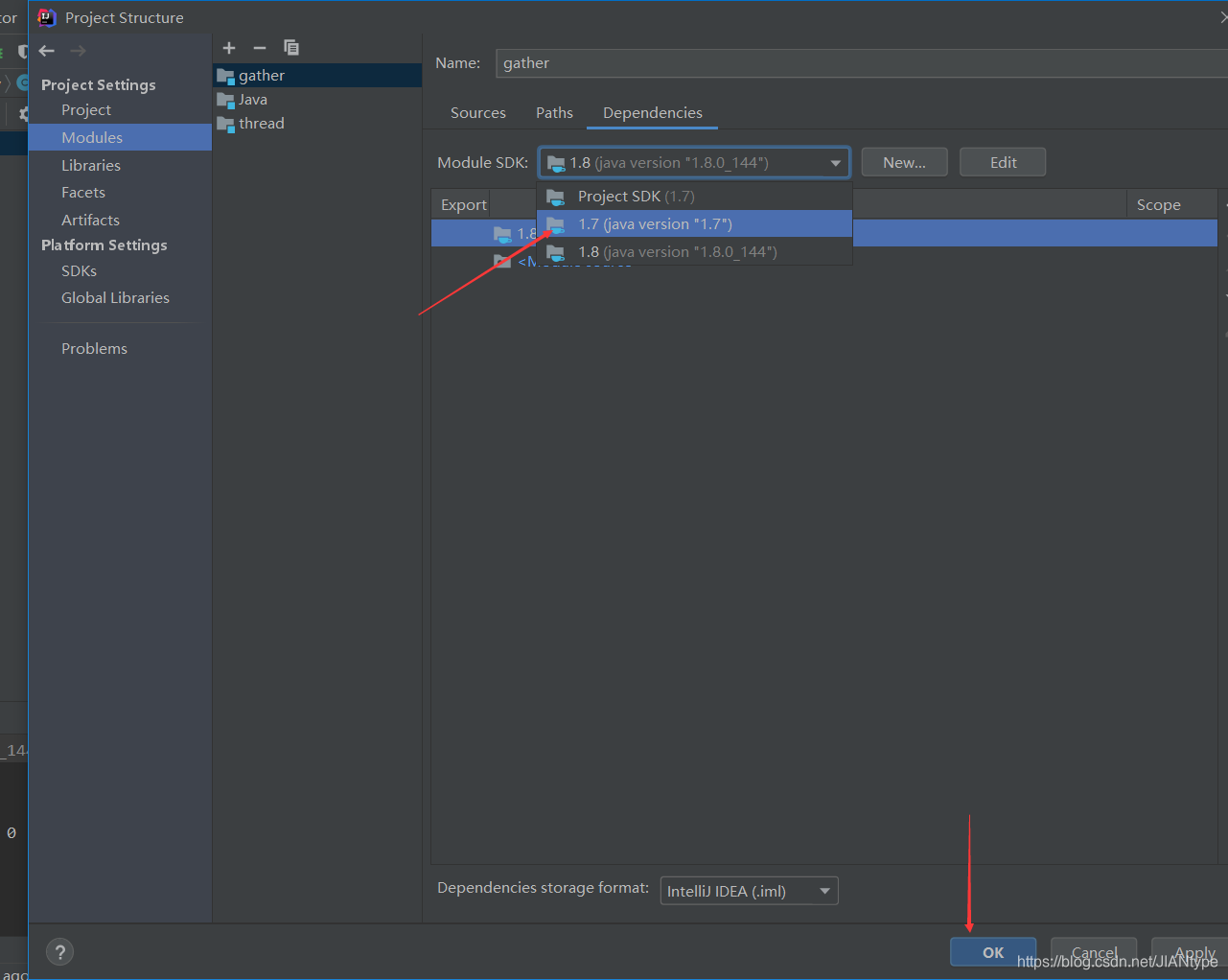Click the forward navigation arrow
1228x980 pixels.
click(x=78, y=51)
